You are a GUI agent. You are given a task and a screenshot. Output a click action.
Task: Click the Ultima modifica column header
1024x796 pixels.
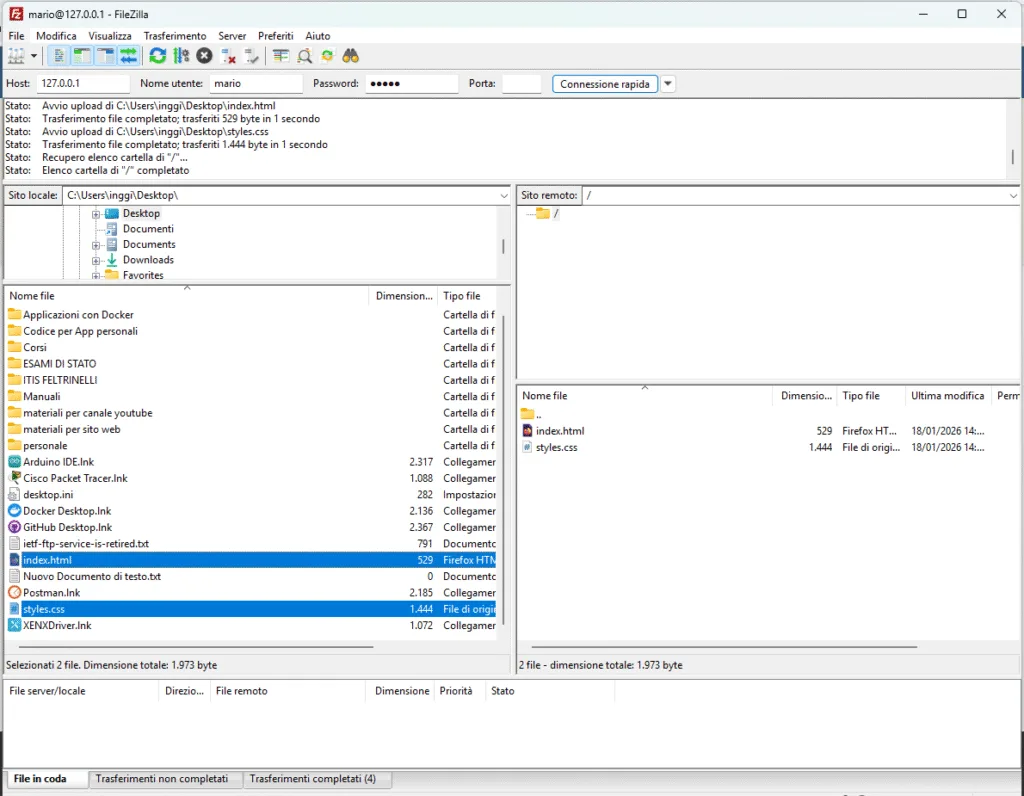[x=947, y=396]
